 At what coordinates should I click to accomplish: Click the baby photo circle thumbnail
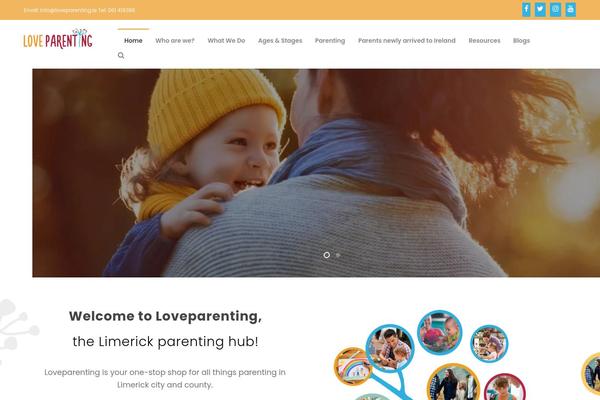tap(440, 332)
